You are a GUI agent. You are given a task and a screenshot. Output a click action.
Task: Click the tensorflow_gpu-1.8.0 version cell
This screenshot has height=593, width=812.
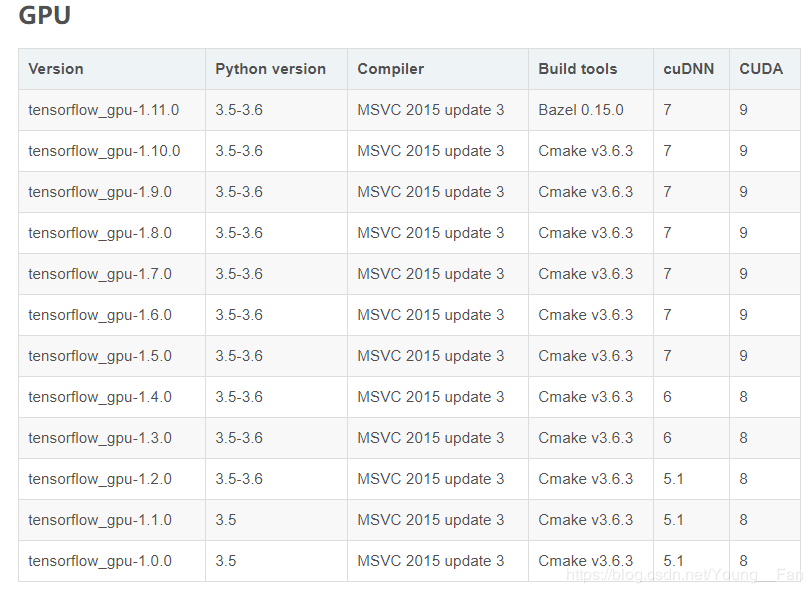pyautogui.click(x=100, y=233)
